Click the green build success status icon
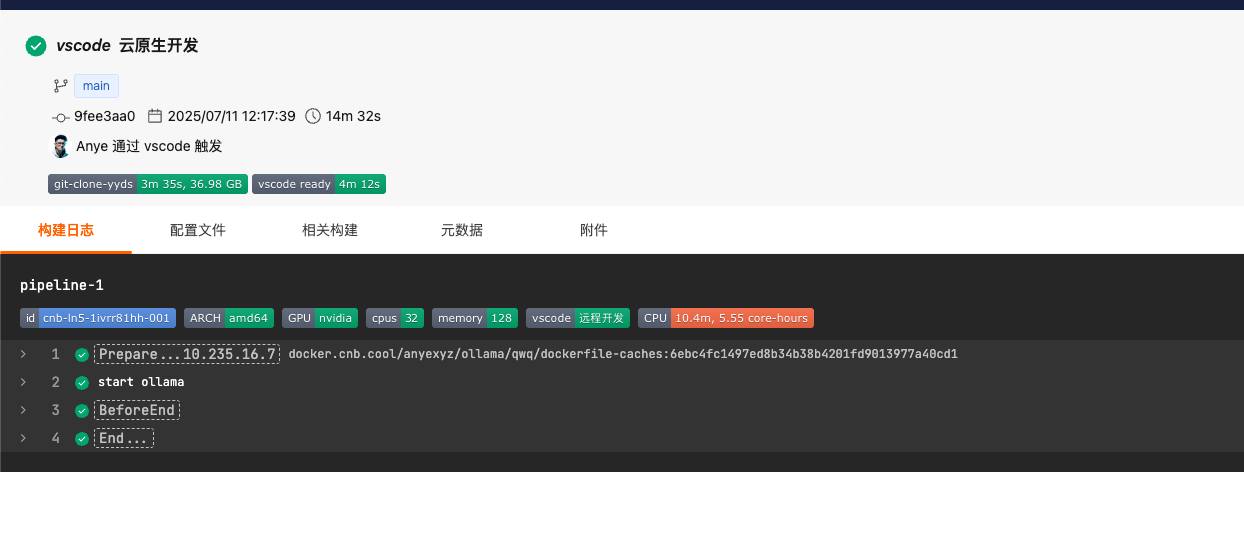1244x552 pixels. pos(36,46)
